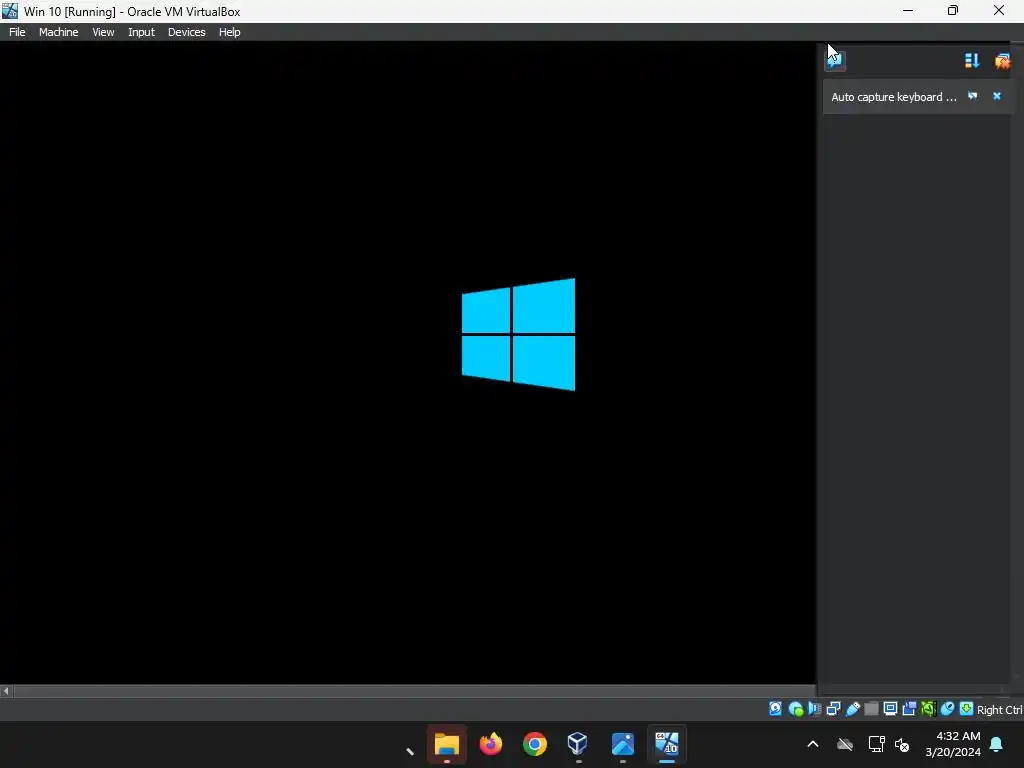Click the Win 10 VM taskbar icon
This screenshot has height=768, width=1024.
(x=667, y=744)
